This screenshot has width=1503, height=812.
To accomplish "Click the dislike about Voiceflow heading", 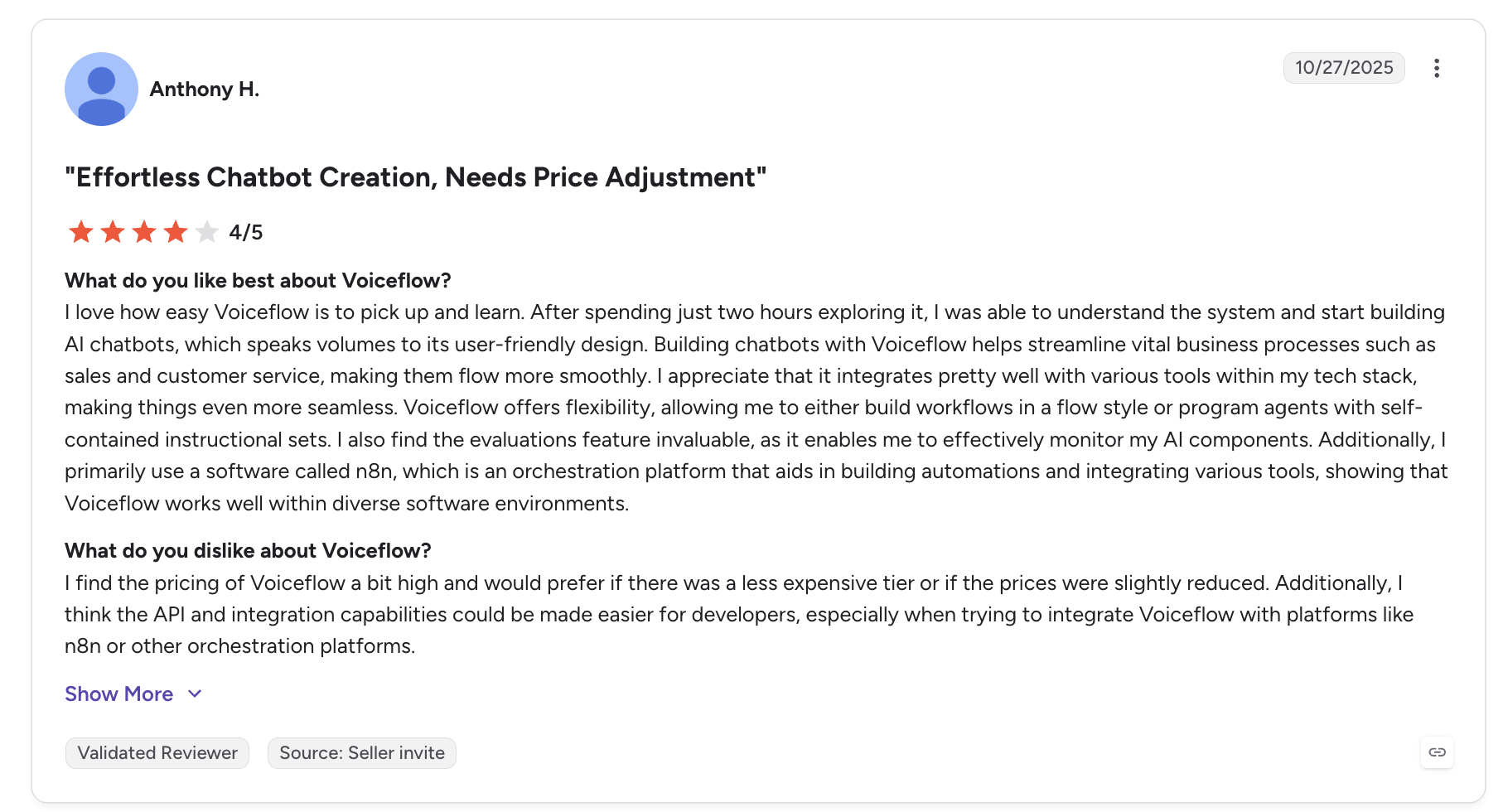I will (x=248, y=551).
